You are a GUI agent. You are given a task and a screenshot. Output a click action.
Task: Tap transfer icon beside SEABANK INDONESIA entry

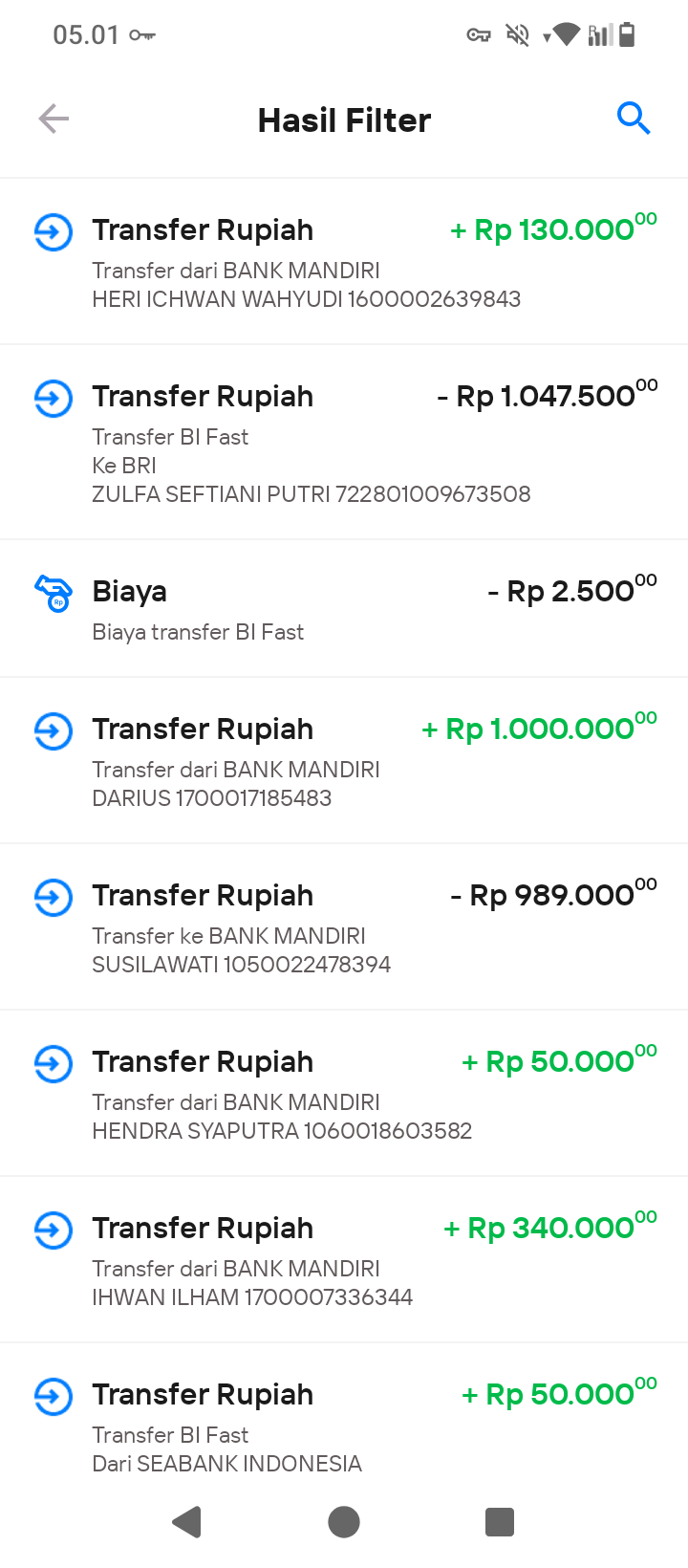point(54,1397)
